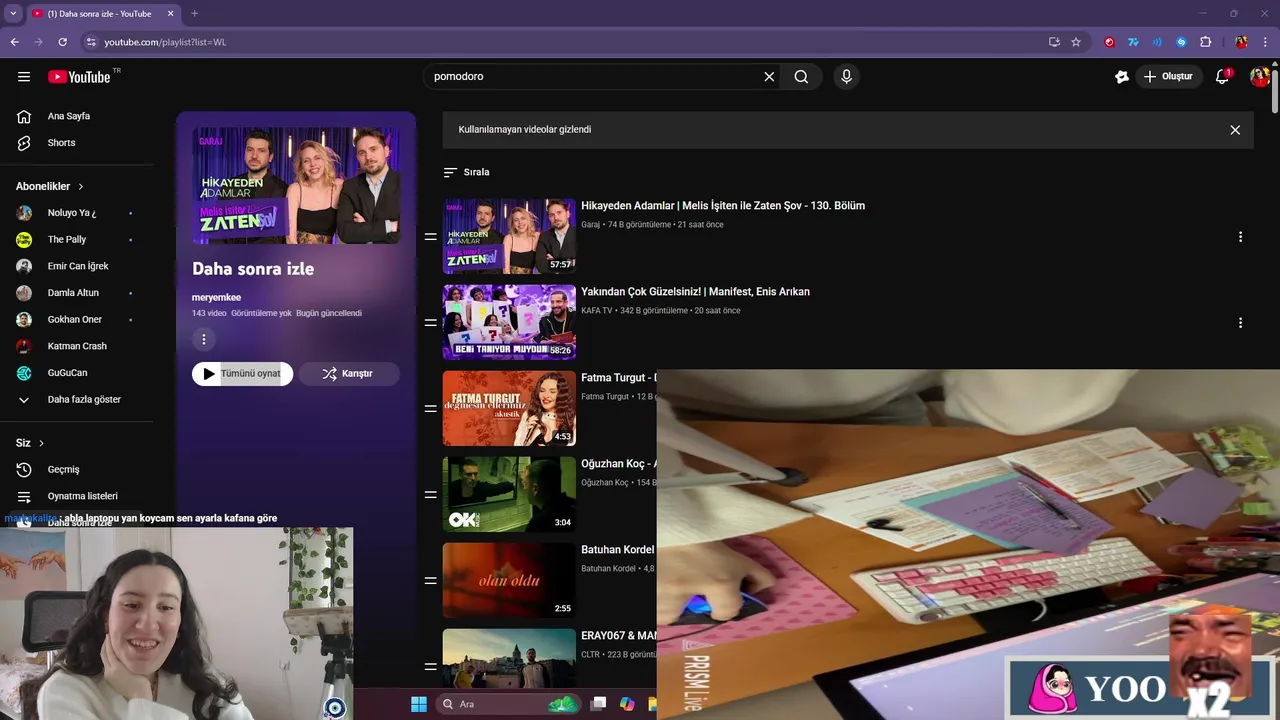Click the YouTube logo
The width and height of the screenshot is (1280, 720).
coord(80,77)
